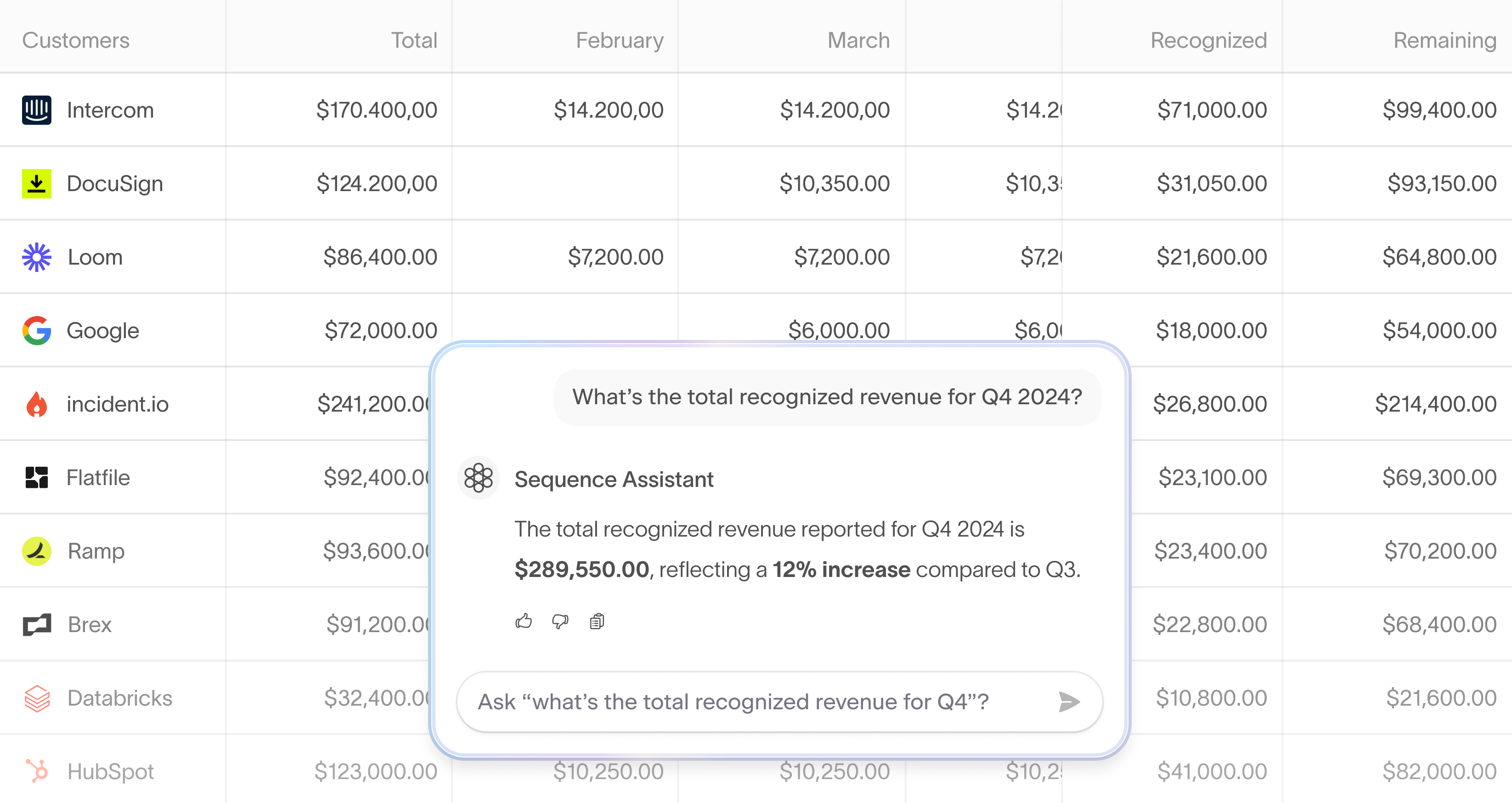Click the Ask question input field
Image resolution: width=1512 pixels, height=803 pixels.
(733, 701)
